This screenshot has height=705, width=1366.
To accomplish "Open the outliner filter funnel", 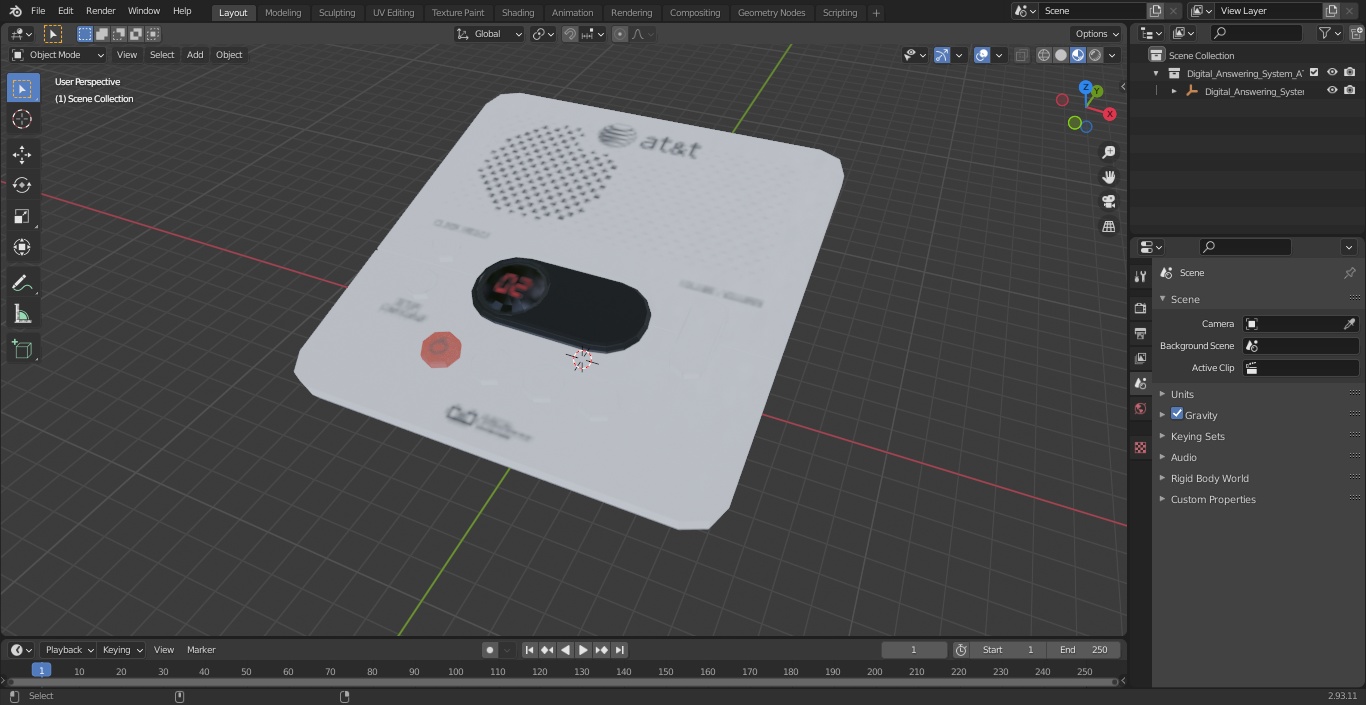I will click(x=1325, y=33).
